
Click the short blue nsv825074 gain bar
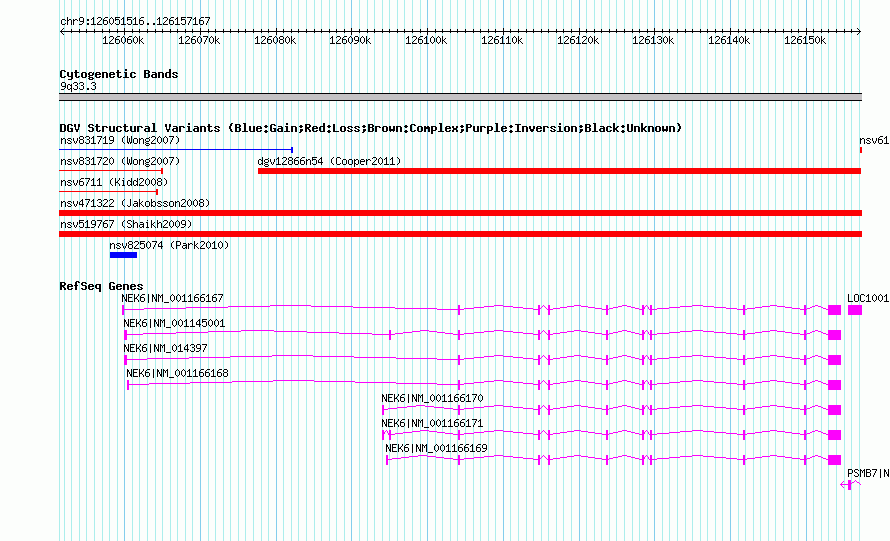pos(123,255)
